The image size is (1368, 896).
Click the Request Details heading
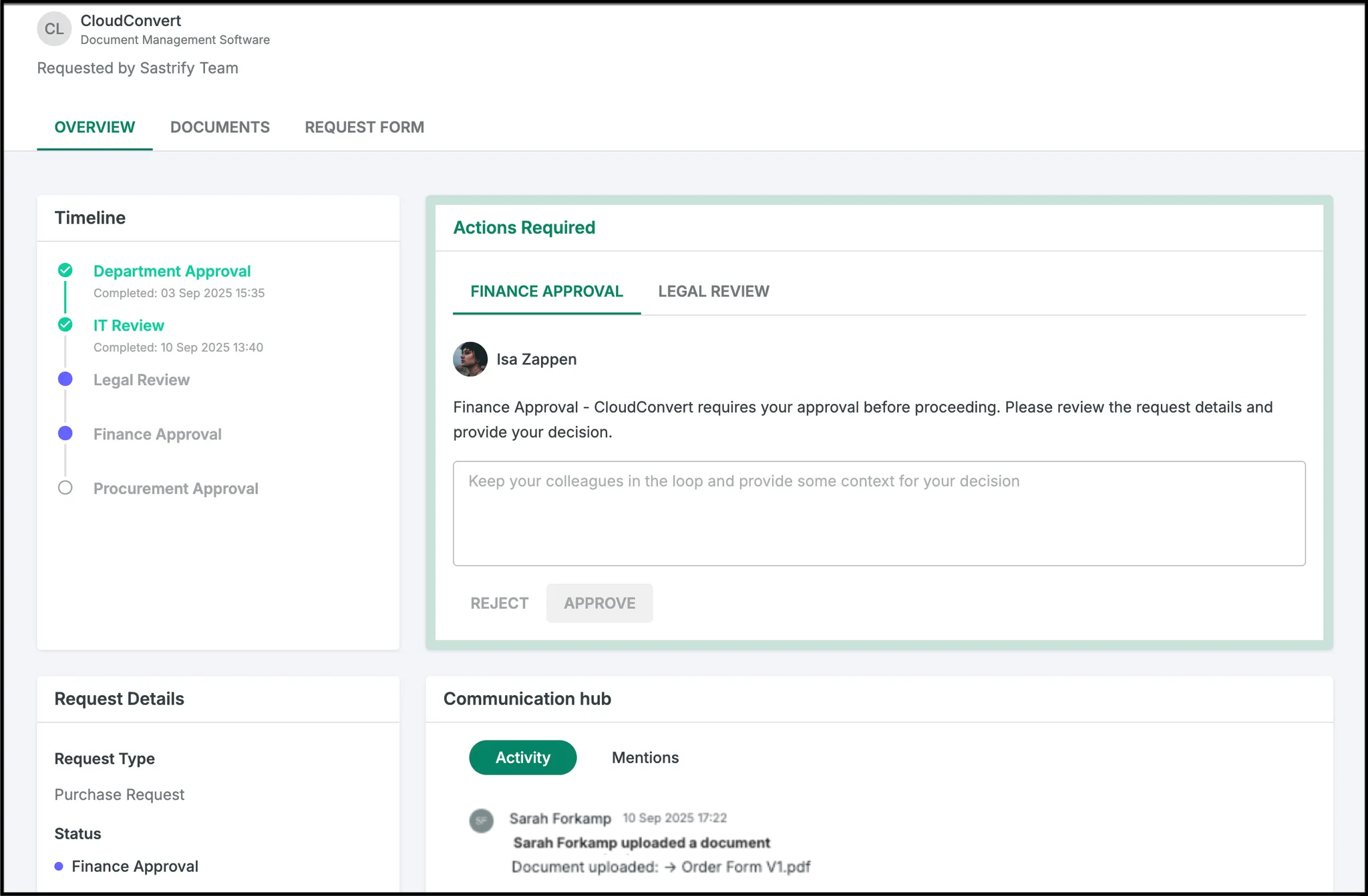coord(119,698)
